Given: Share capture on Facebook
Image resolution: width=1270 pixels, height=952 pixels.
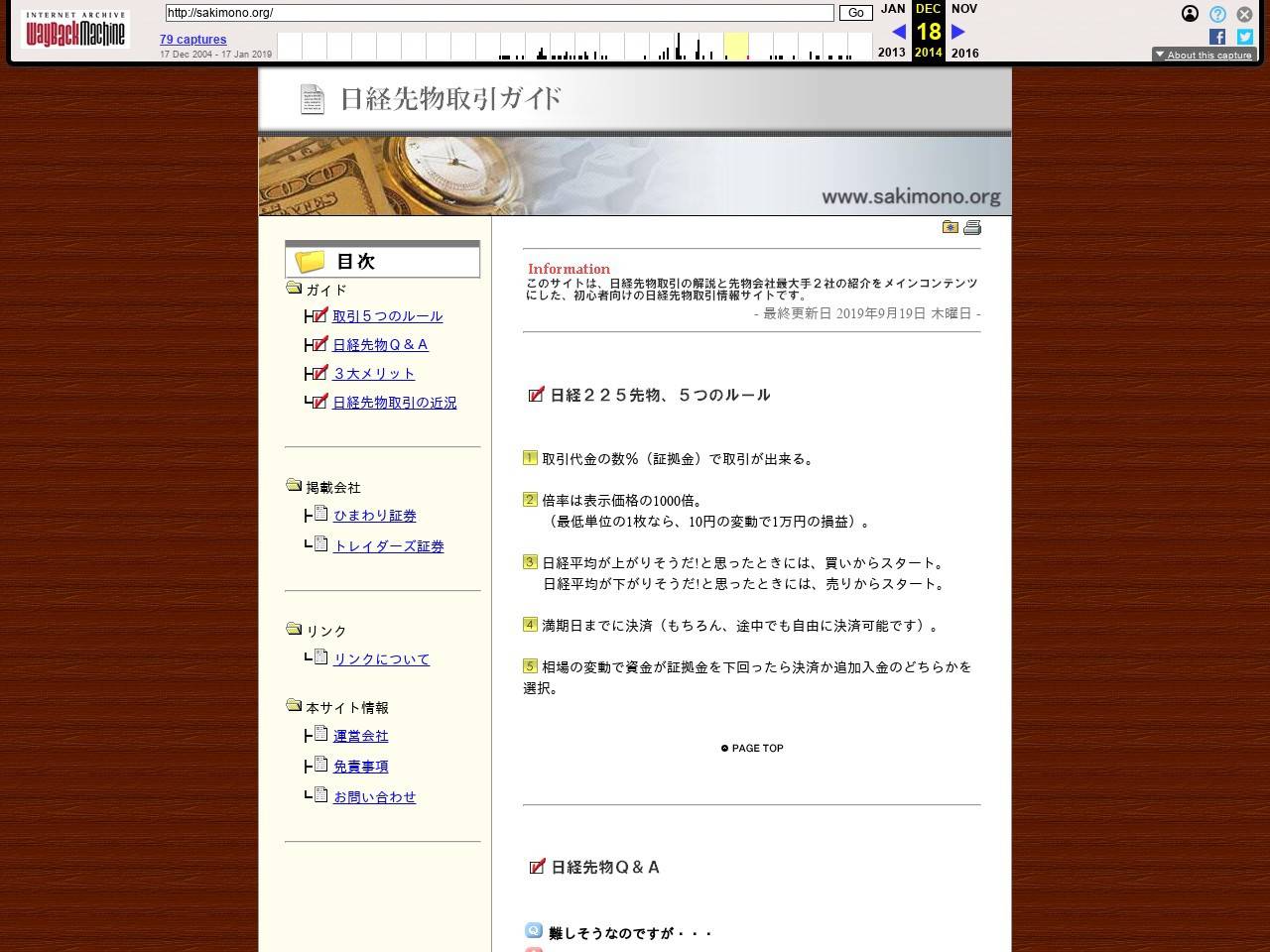Looking at the screenshot, I should 1217,37.
